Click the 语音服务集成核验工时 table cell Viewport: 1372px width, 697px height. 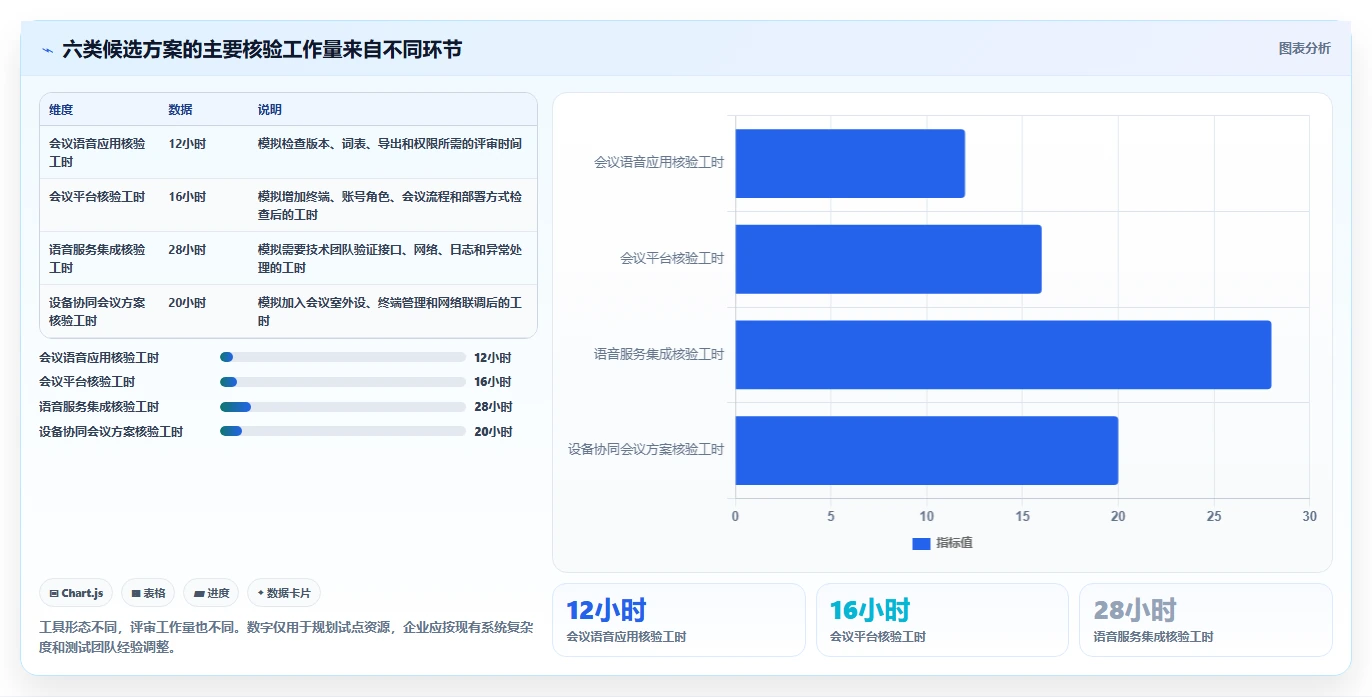point(97,259)
